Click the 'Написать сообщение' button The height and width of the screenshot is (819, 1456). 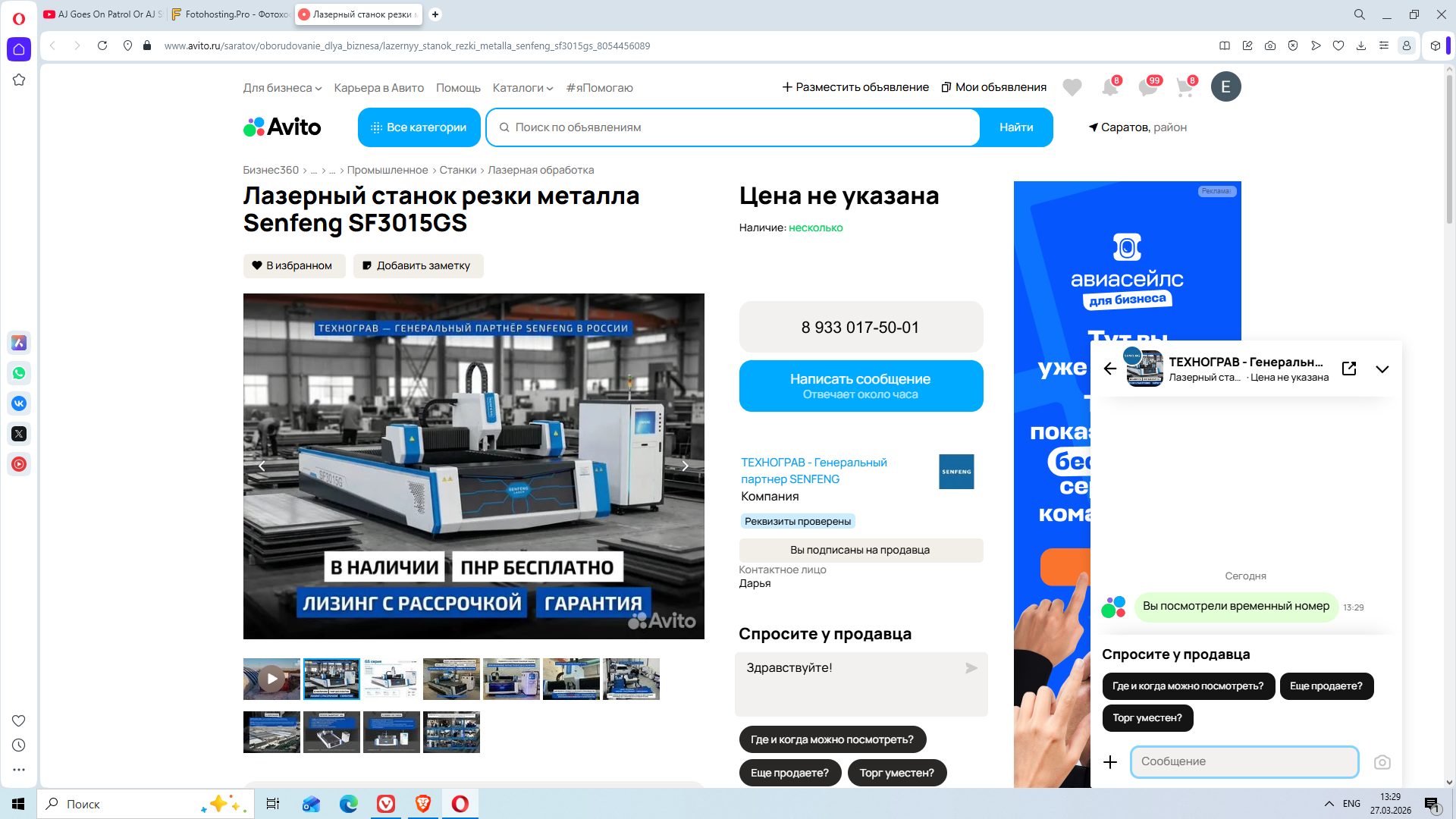pos(860,386)
